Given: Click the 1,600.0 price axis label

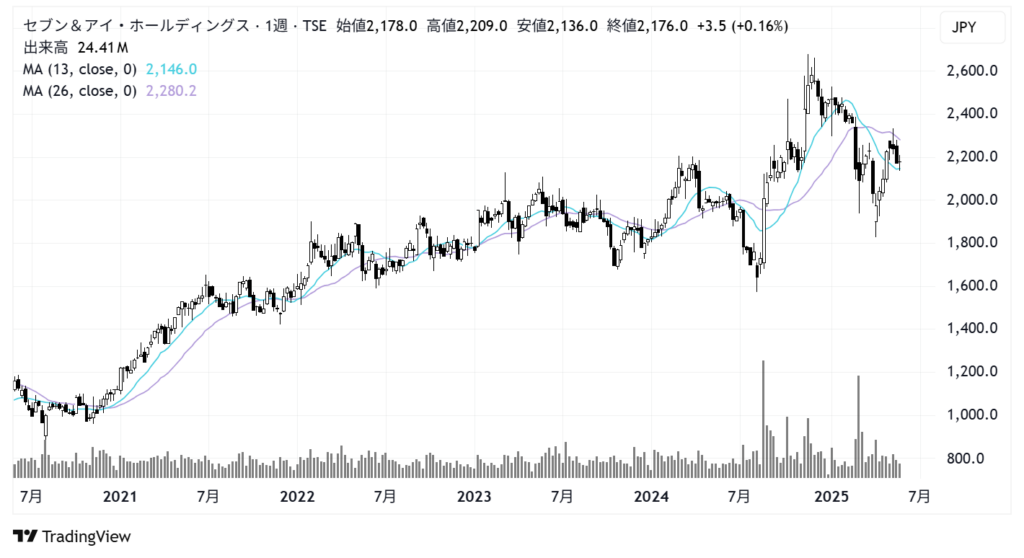Looking at the screenshot, I should 972,286.
